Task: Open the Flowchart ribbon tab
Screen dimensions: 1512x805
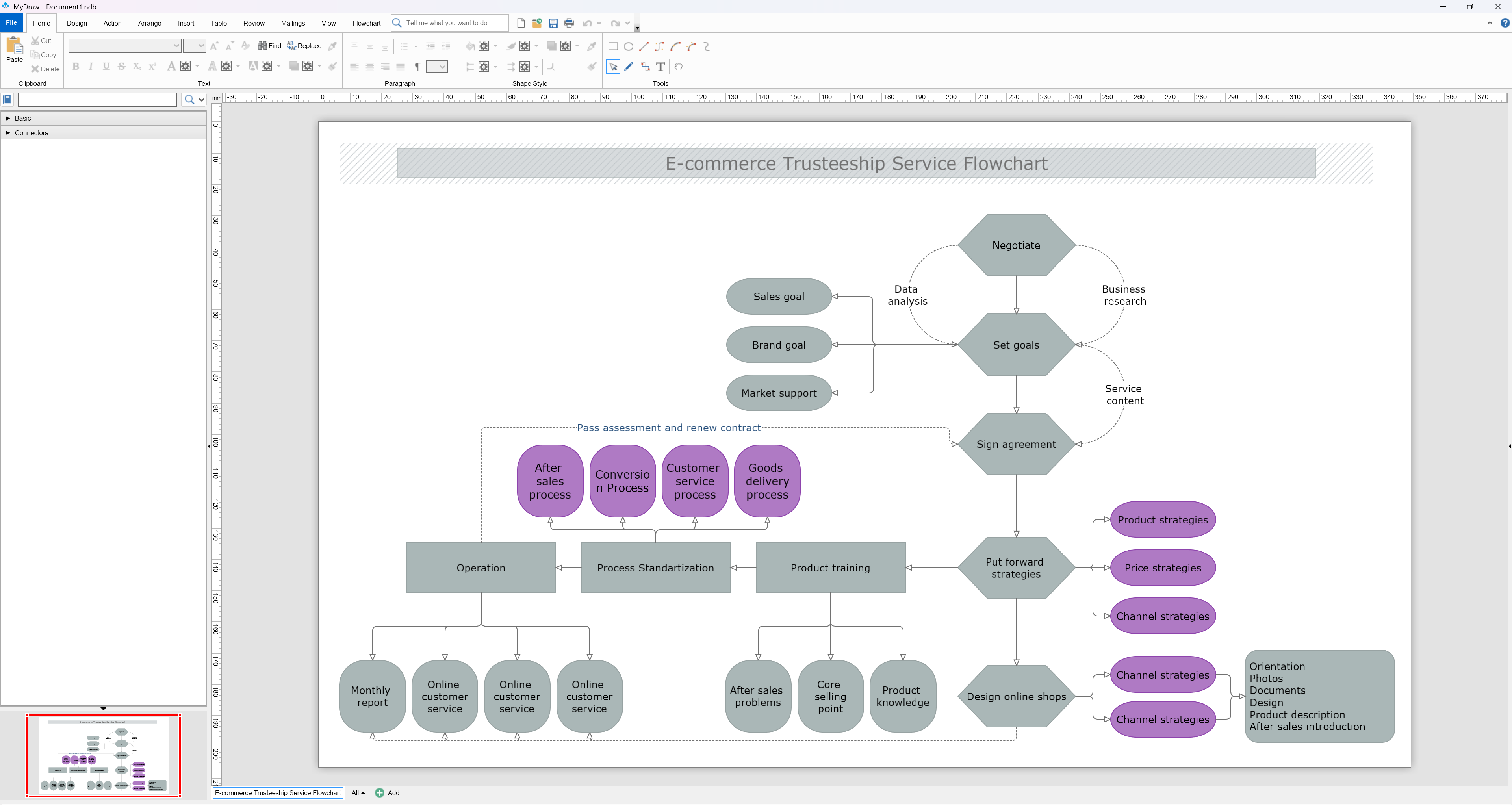Action: click(366, 24)
